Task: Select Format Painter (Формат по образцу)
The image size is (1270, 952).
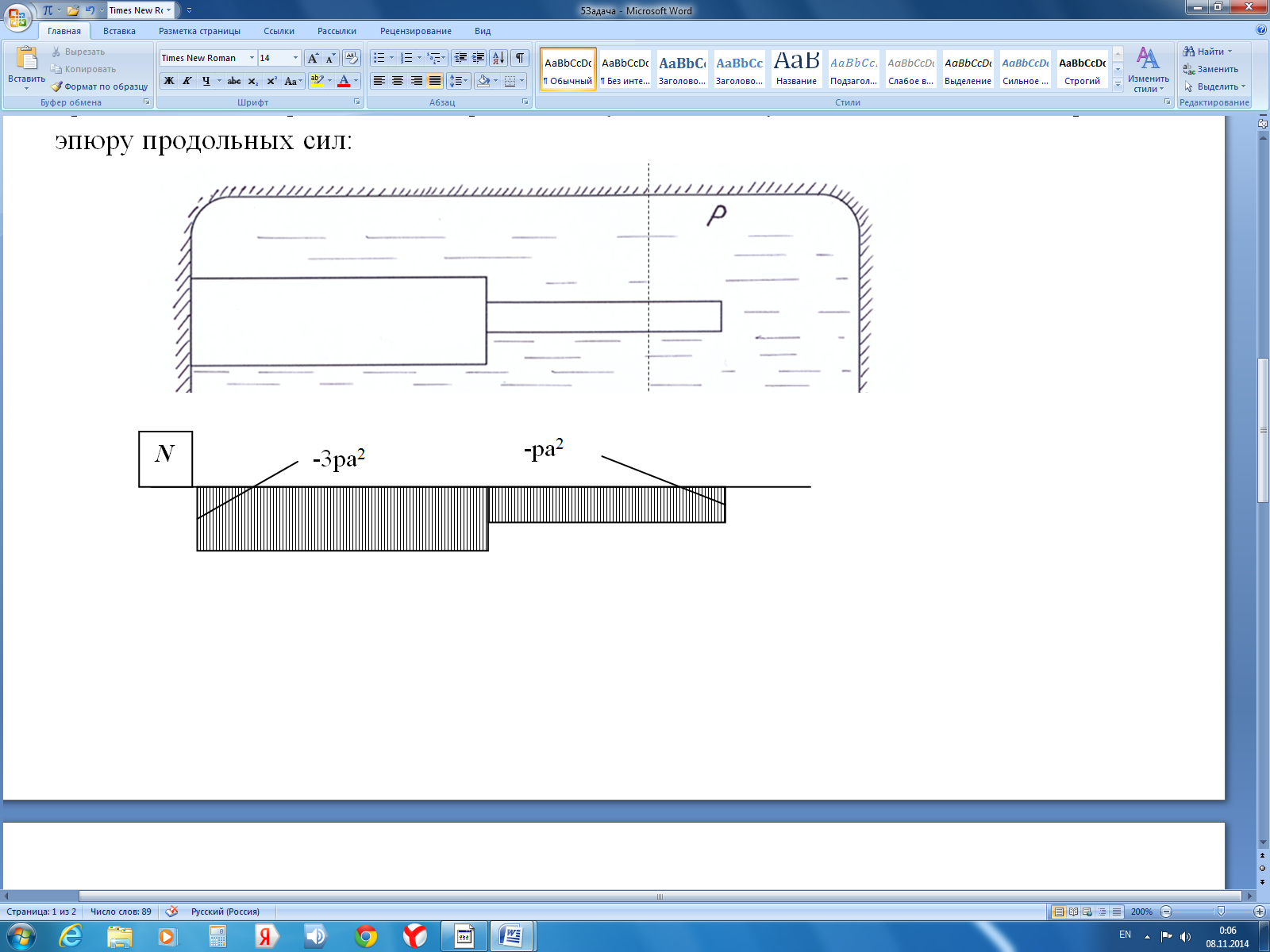Action: [x=99, y=86]
